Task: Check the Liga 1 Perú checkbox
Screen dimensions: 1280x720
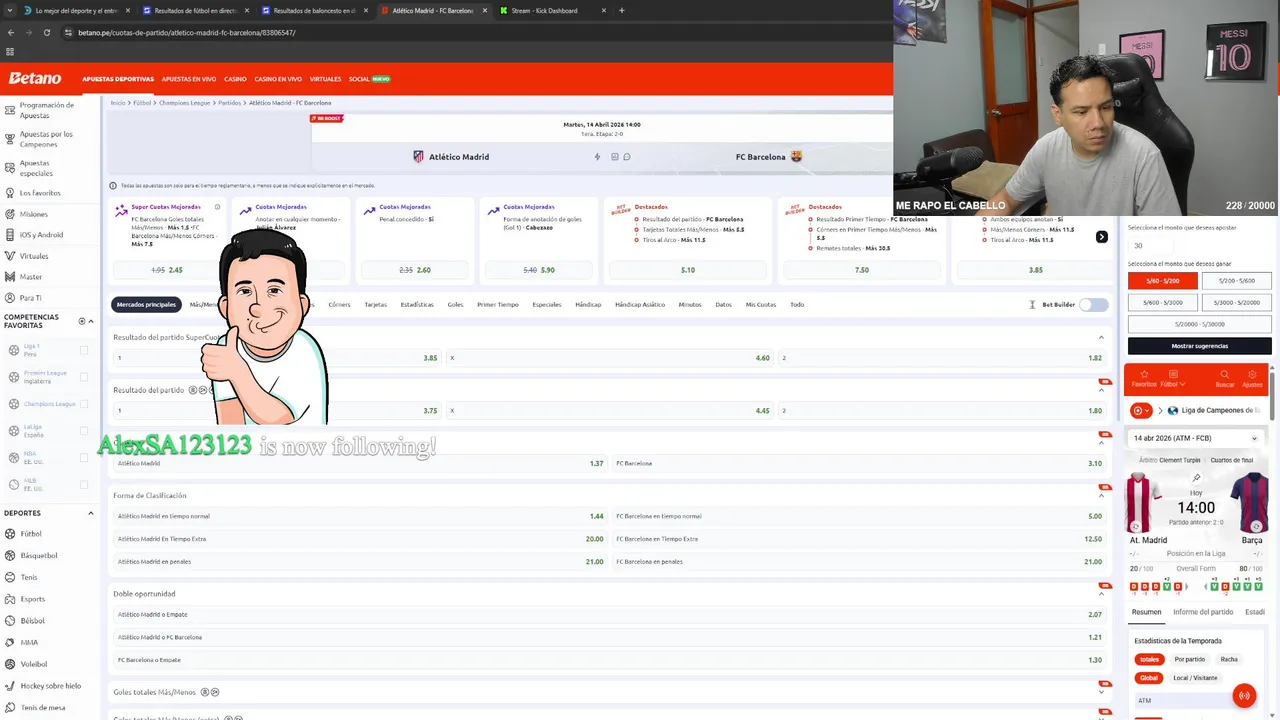Action: 84,350
